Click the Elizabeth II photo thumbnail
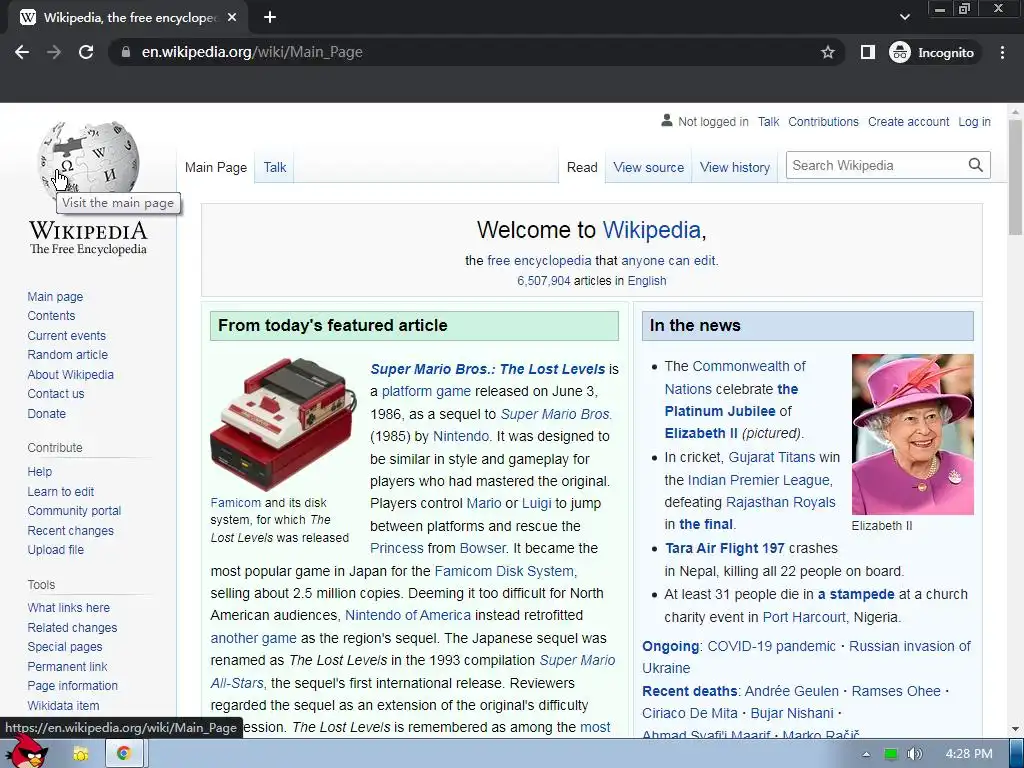Screen dimensions: 1024x768 coord(912,434)
